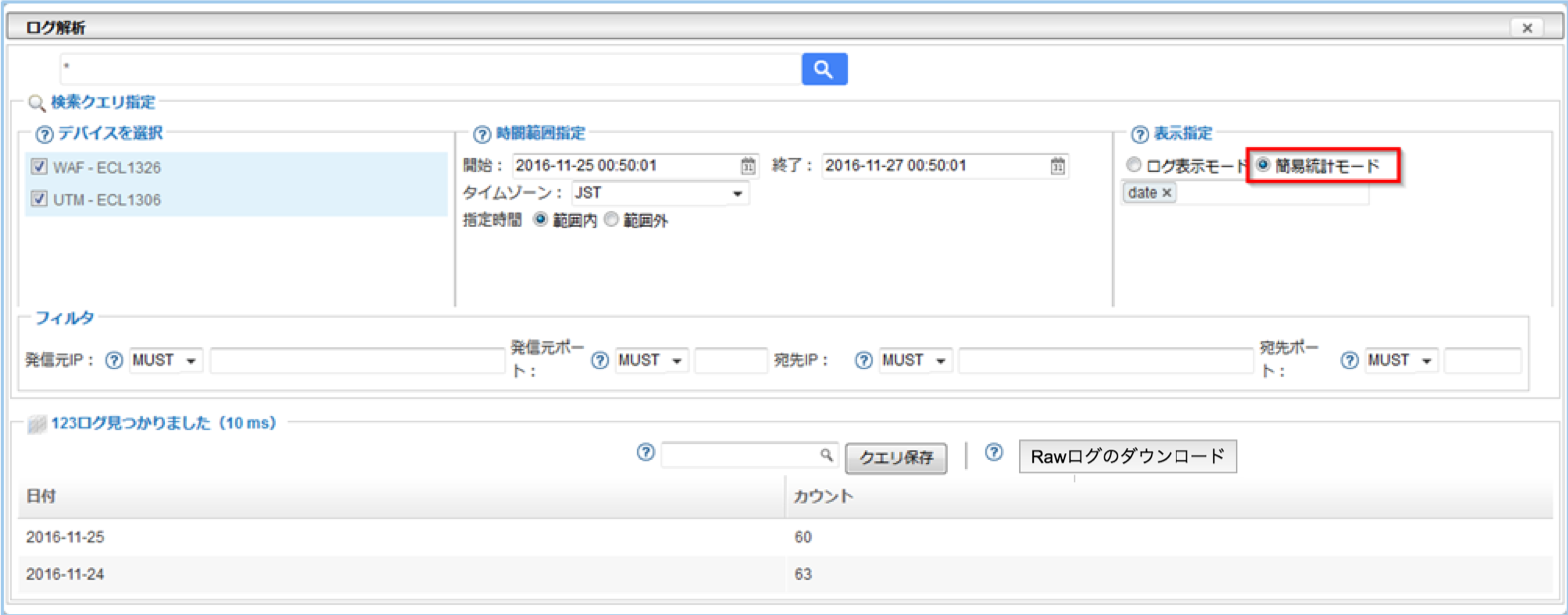The width and height of the screenshot is (1568, 615).
Task: Click saved query search input
Action: click(x=749, y=455)
